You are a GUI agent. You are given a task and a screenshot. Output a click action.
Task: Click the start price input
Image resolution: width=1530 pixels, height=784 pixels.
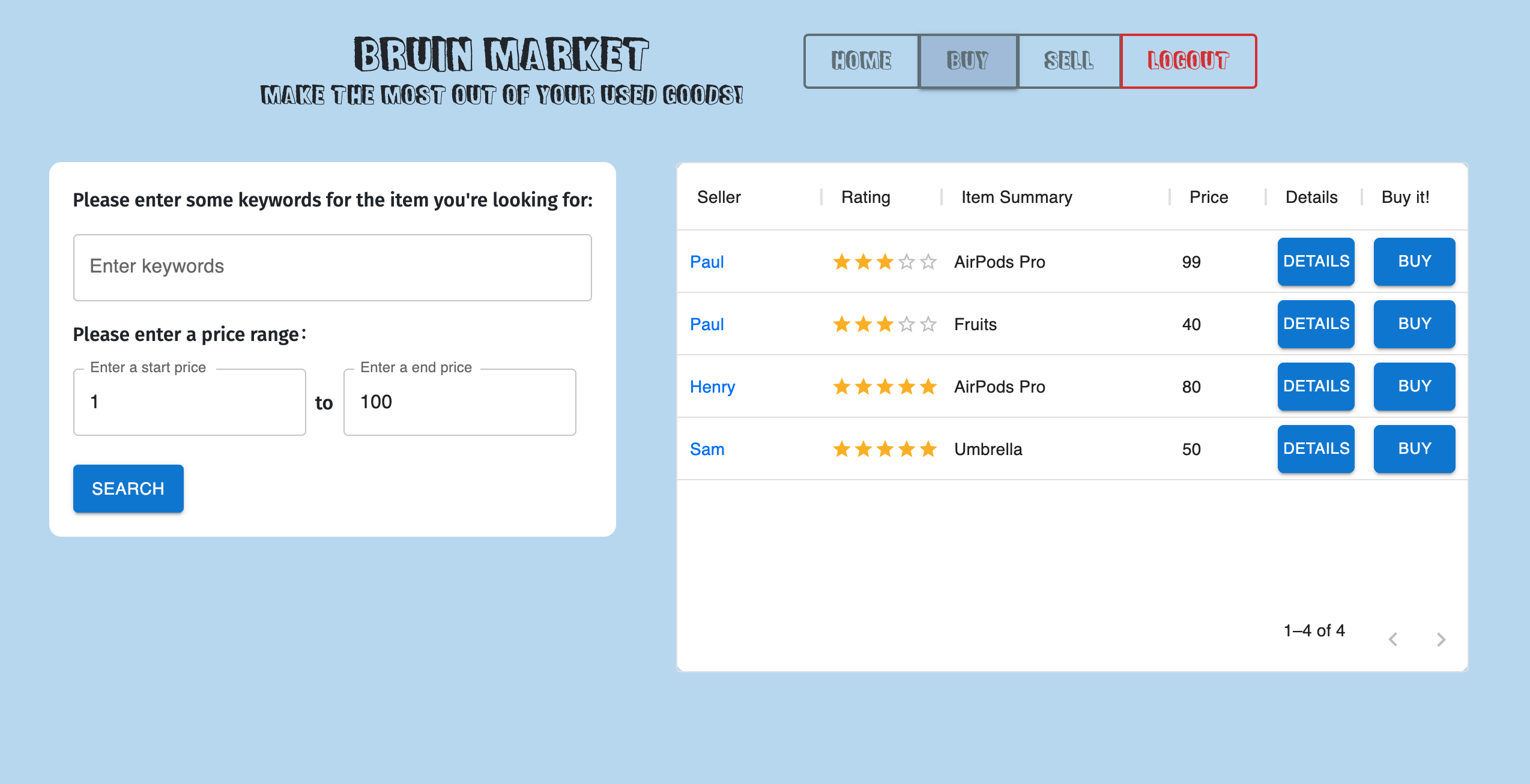pos(189,402)
